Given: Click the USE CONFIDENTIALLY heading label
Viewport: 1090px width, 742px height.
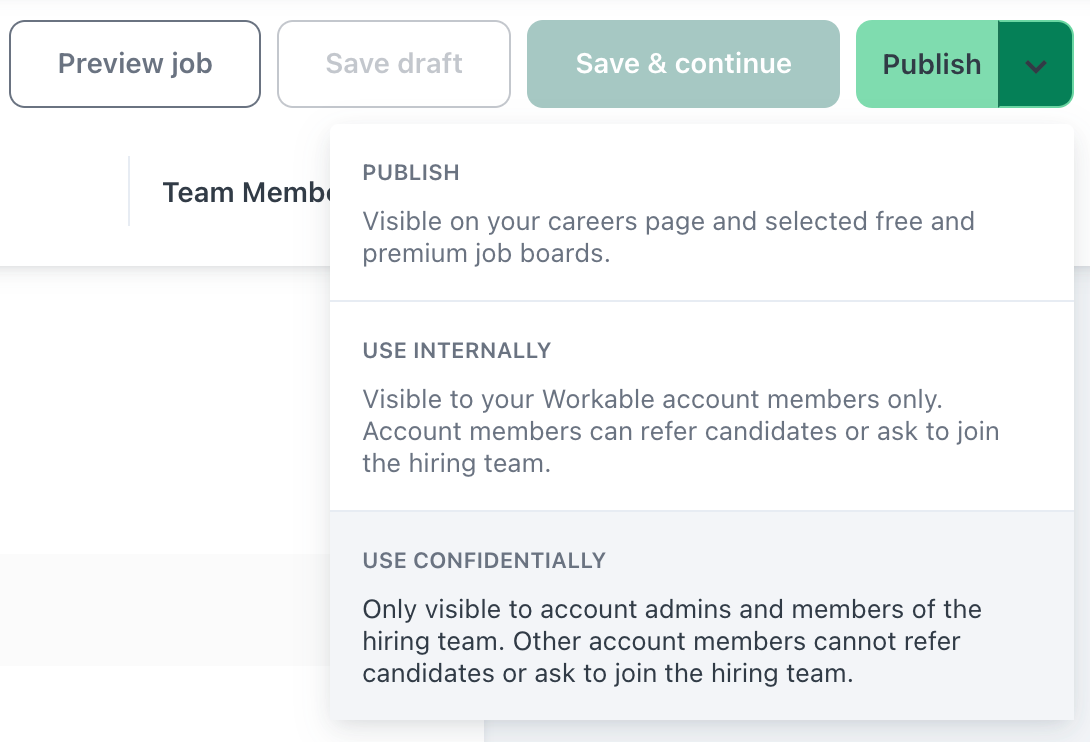Looking at the screenshot, I should [x=484, y=561].
